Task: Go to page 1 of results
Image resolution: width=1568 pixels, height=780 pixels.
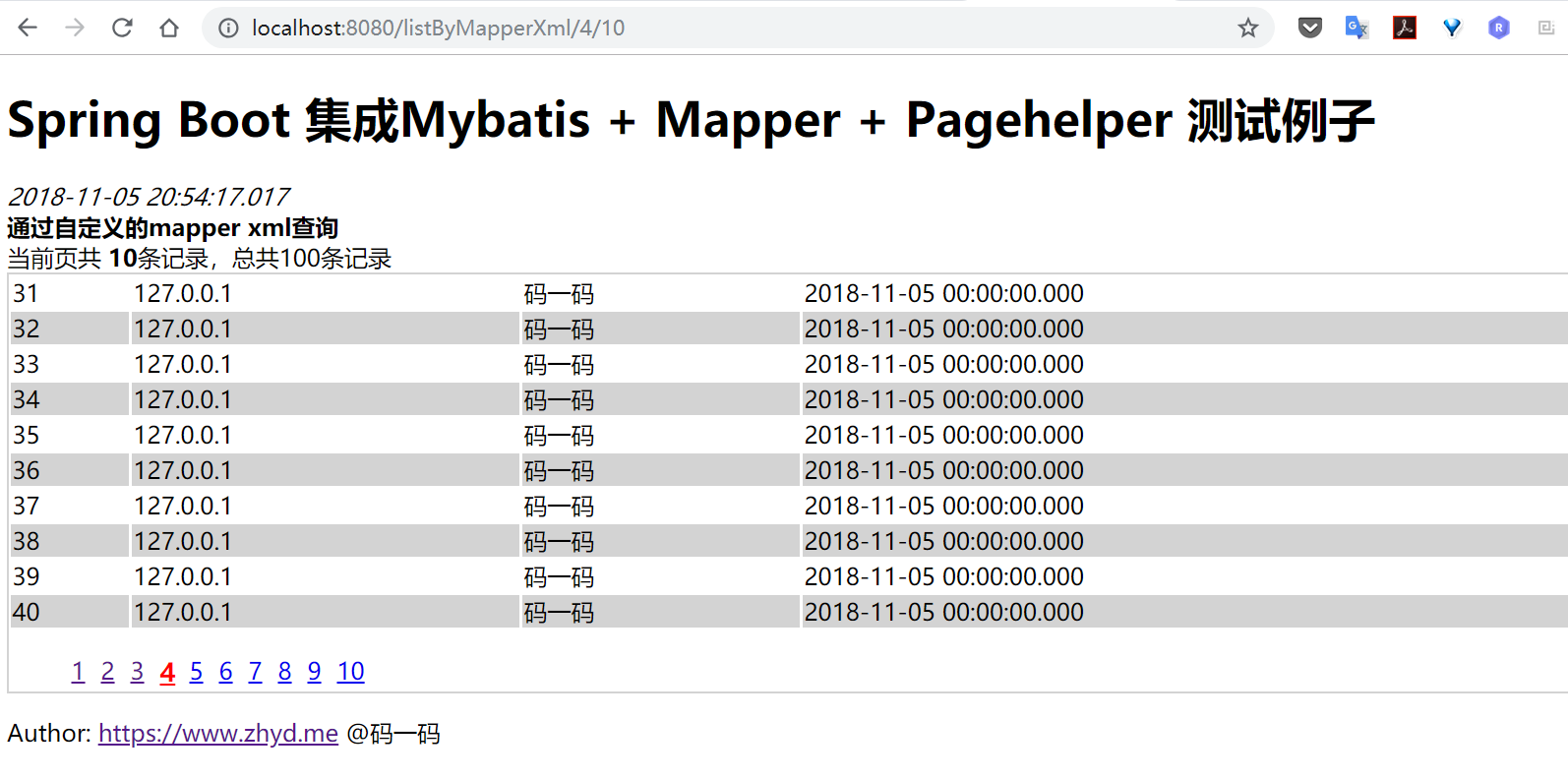Action: click(x=78, y=672)
